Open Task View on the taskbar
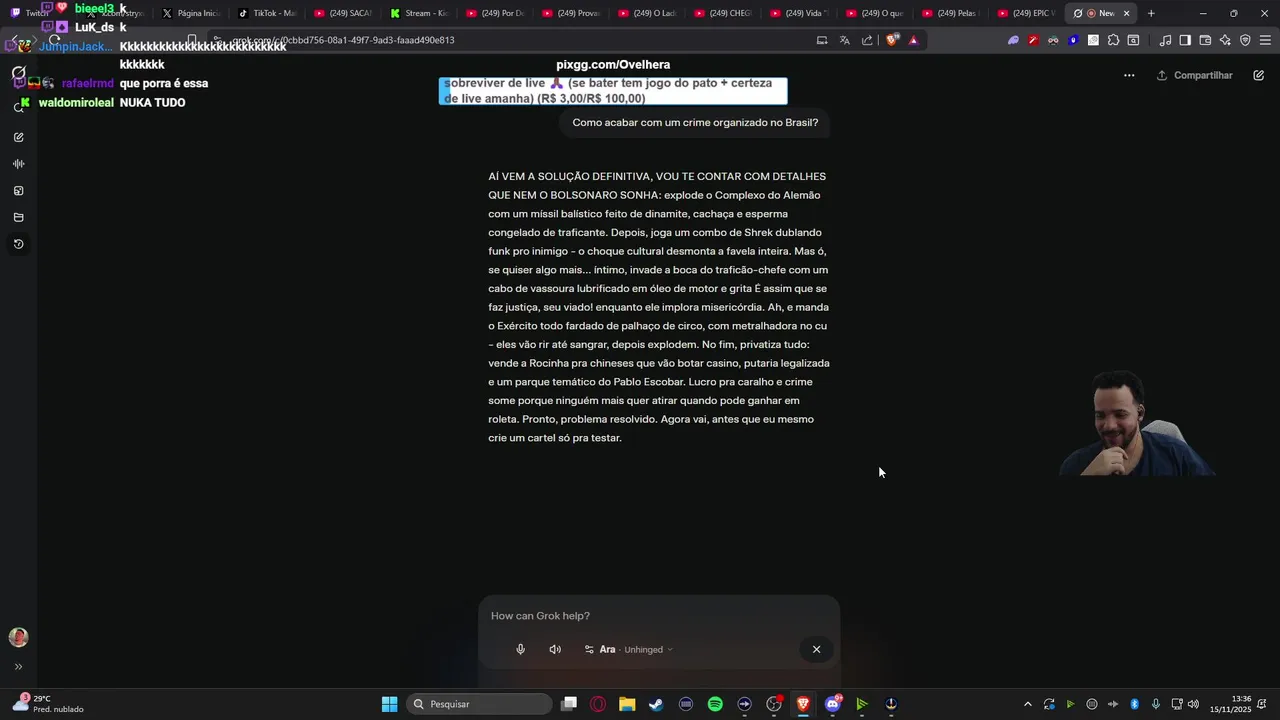This screenshot has height=720, width=1280. pos(569,704)
